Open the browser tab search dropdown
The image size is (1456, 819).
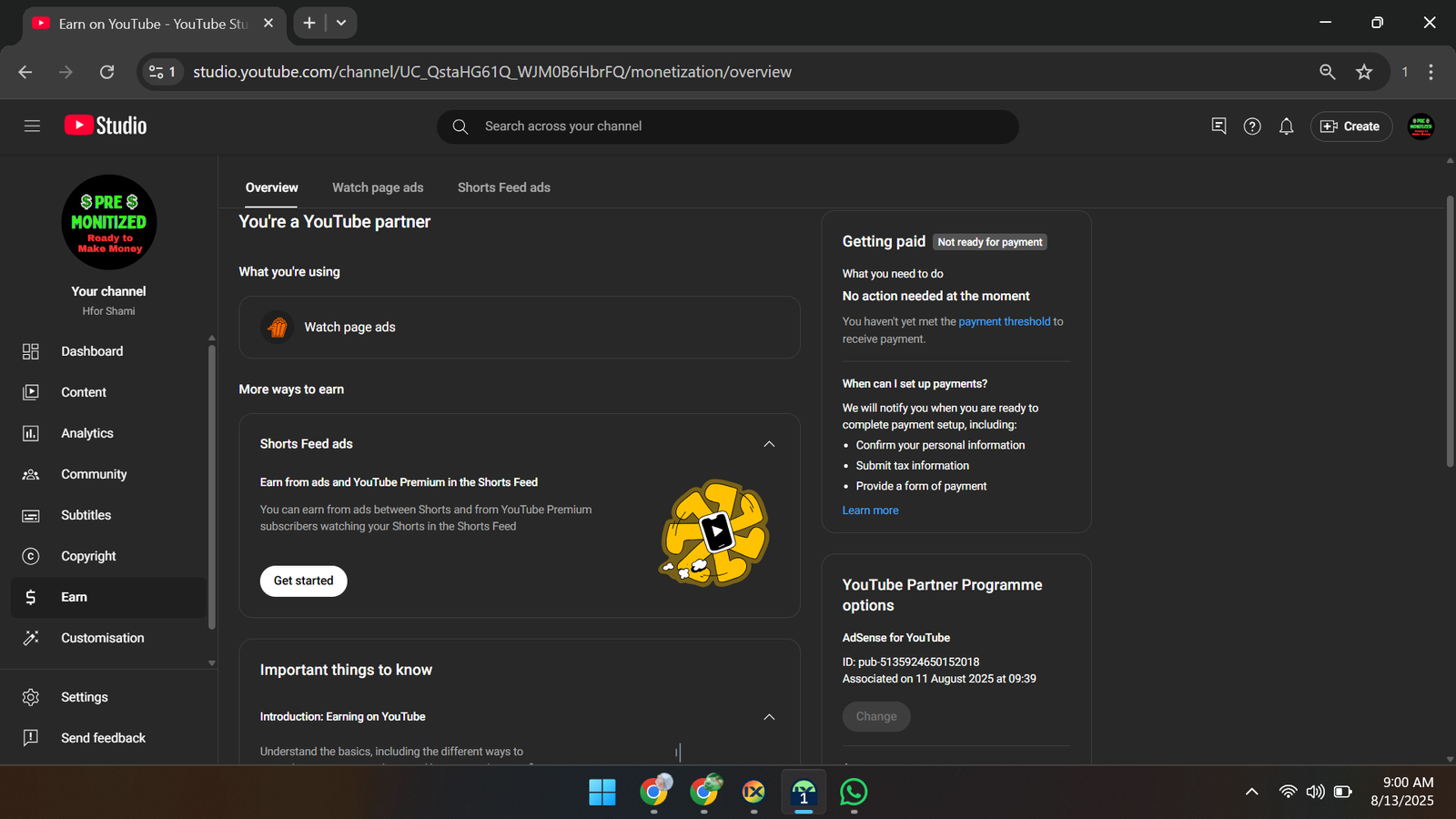341,23
